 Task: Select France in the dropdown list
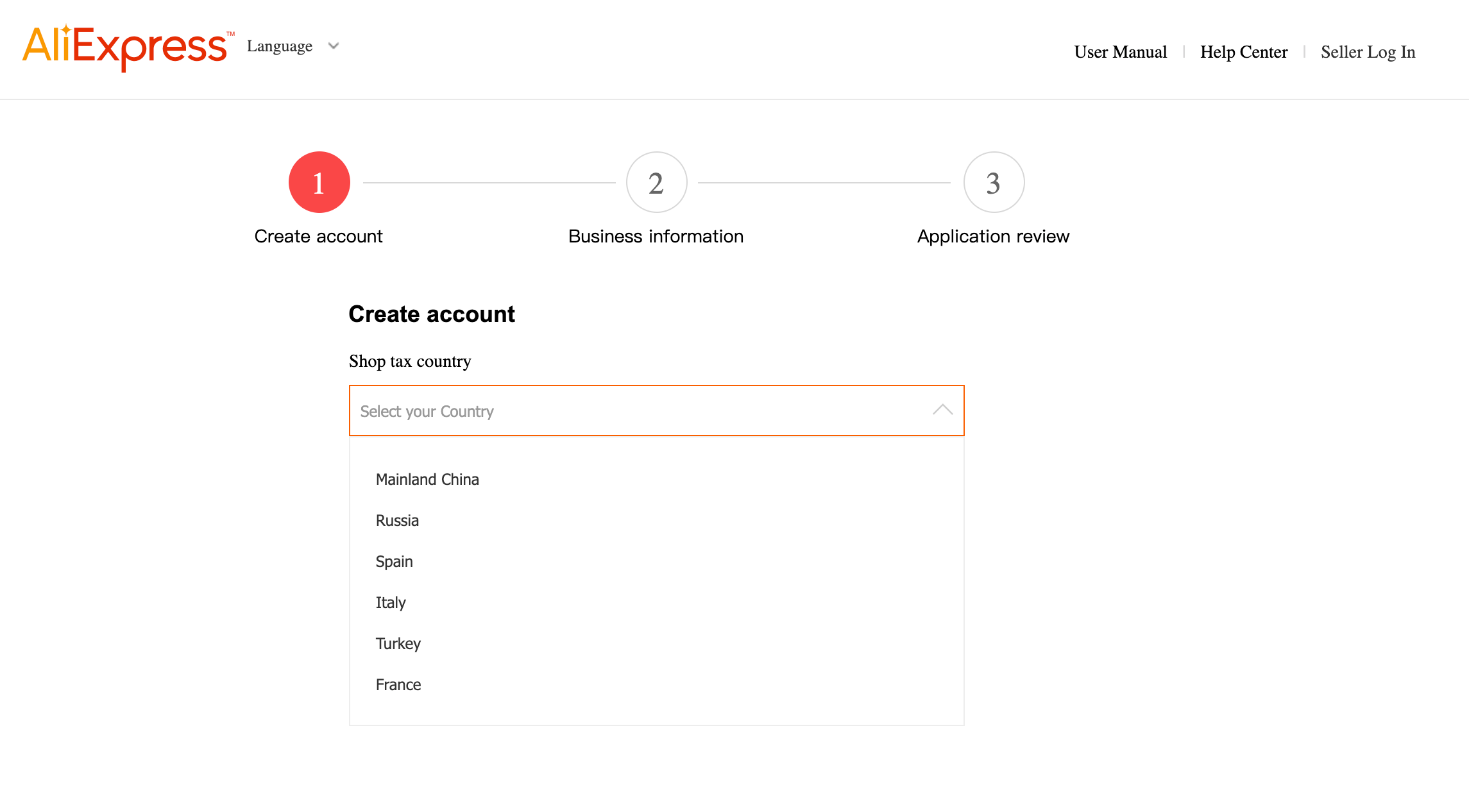pos(656,685)
